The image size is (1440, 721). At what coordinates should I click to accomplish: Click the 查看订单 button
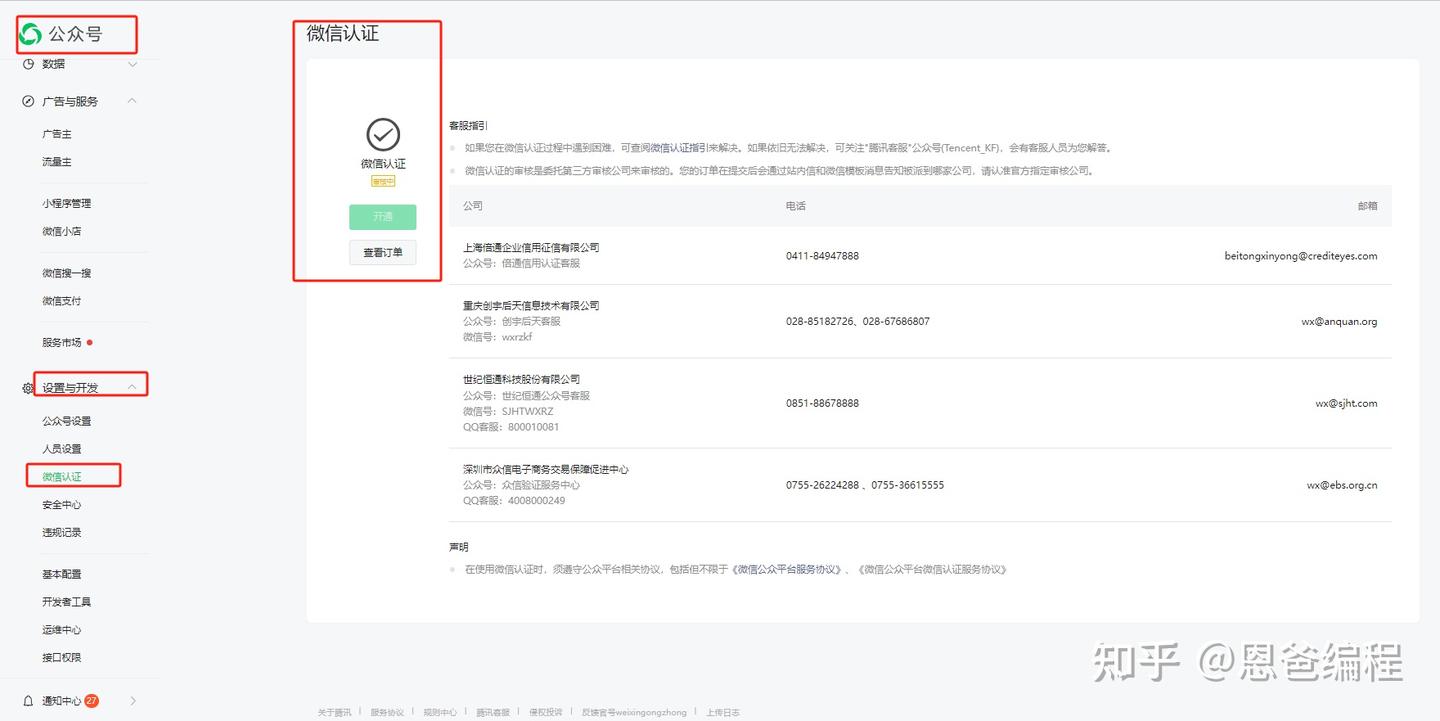[383, 253]
